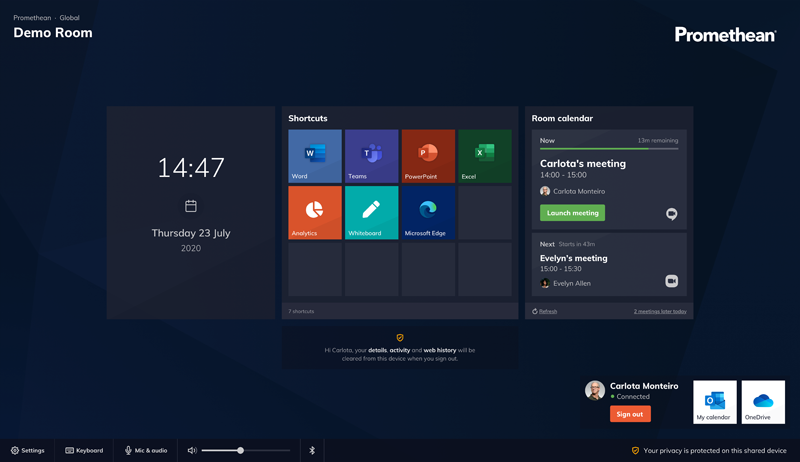Adjust the volume slider
The image size is (800, 462).
[241, 450]
